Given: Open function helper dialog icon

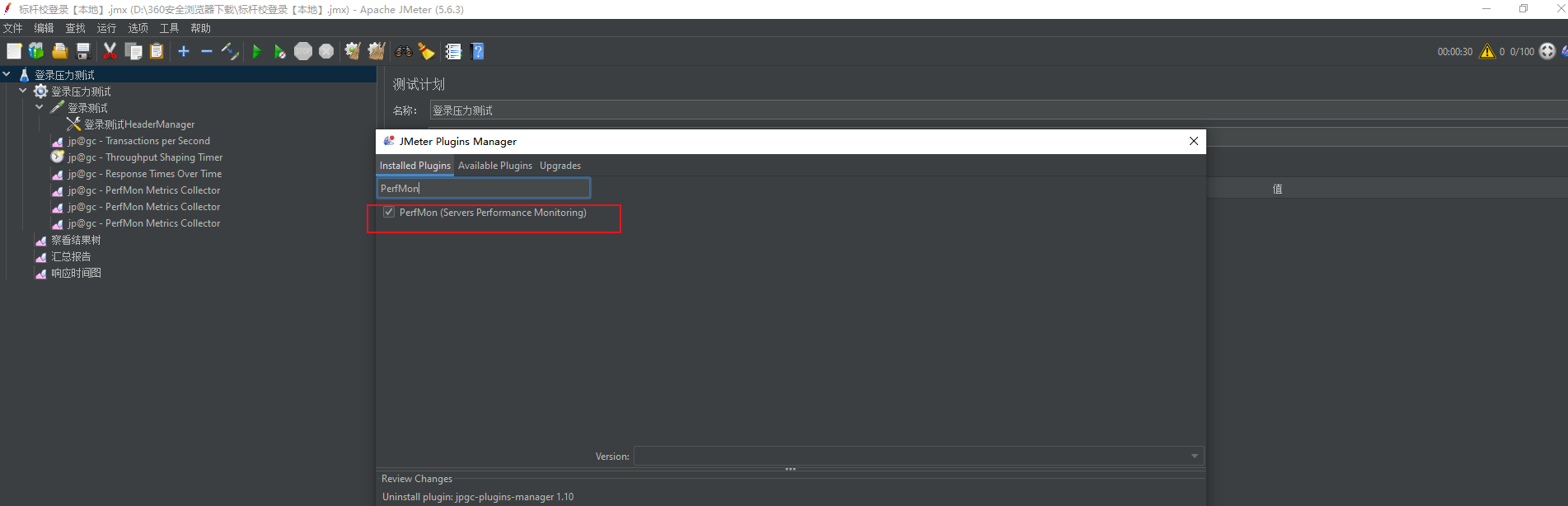Looking at the screenshot, I should [x=453, y=51].
